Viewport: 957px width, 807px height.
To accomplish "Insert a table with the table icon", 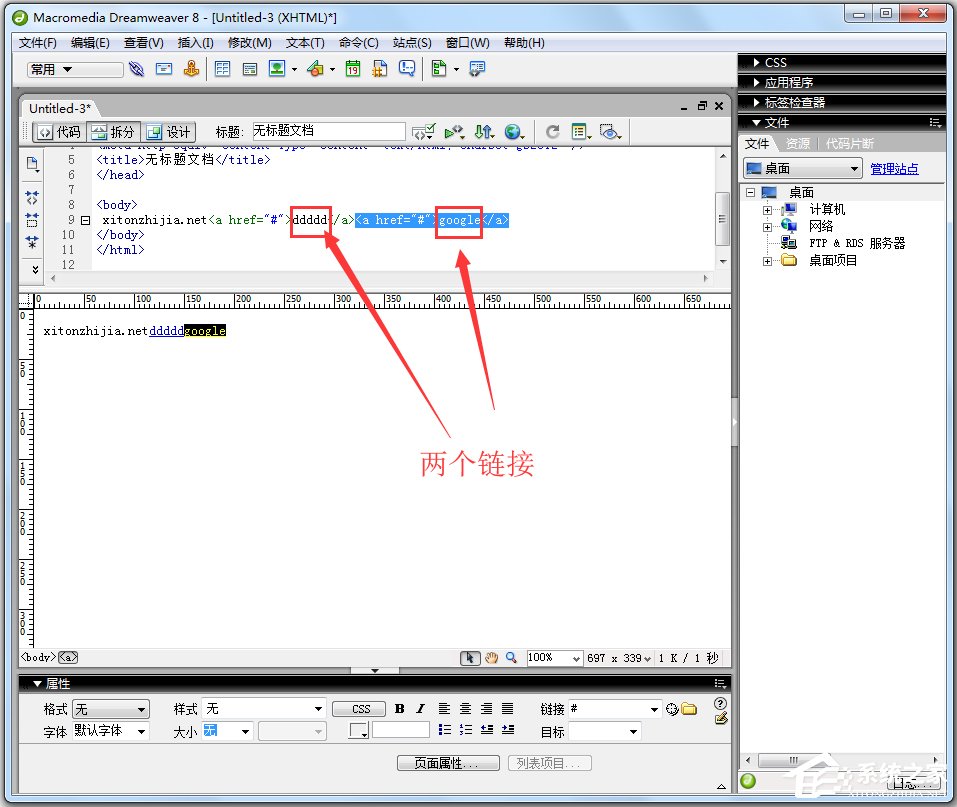I will pyautogui.click(x=221, y=68).
